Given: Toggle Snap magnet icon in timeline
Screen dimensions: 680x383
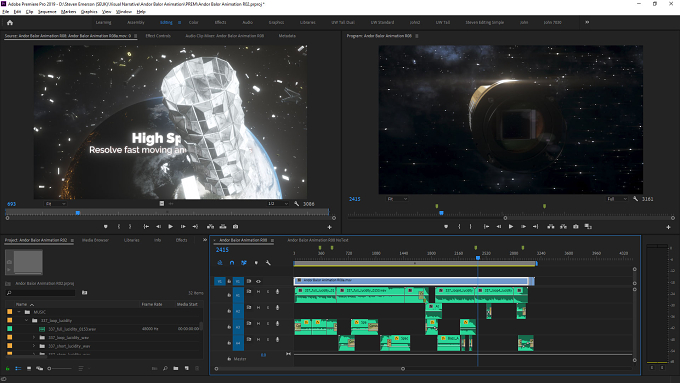Looking at the screenshot, I should [x=232, y=263].
